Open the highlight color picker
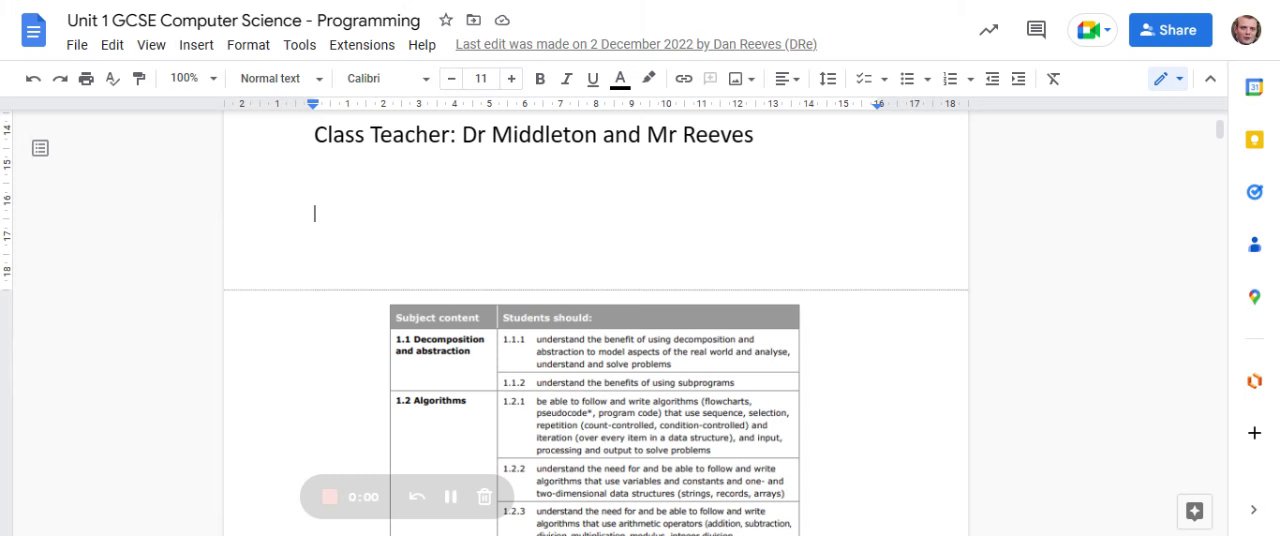Image resolution: width=1280 pixels, height=536 pixels. 648,78
